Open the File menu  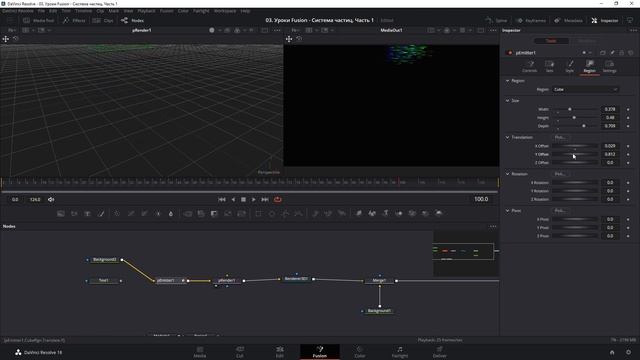tap(41, 11)
